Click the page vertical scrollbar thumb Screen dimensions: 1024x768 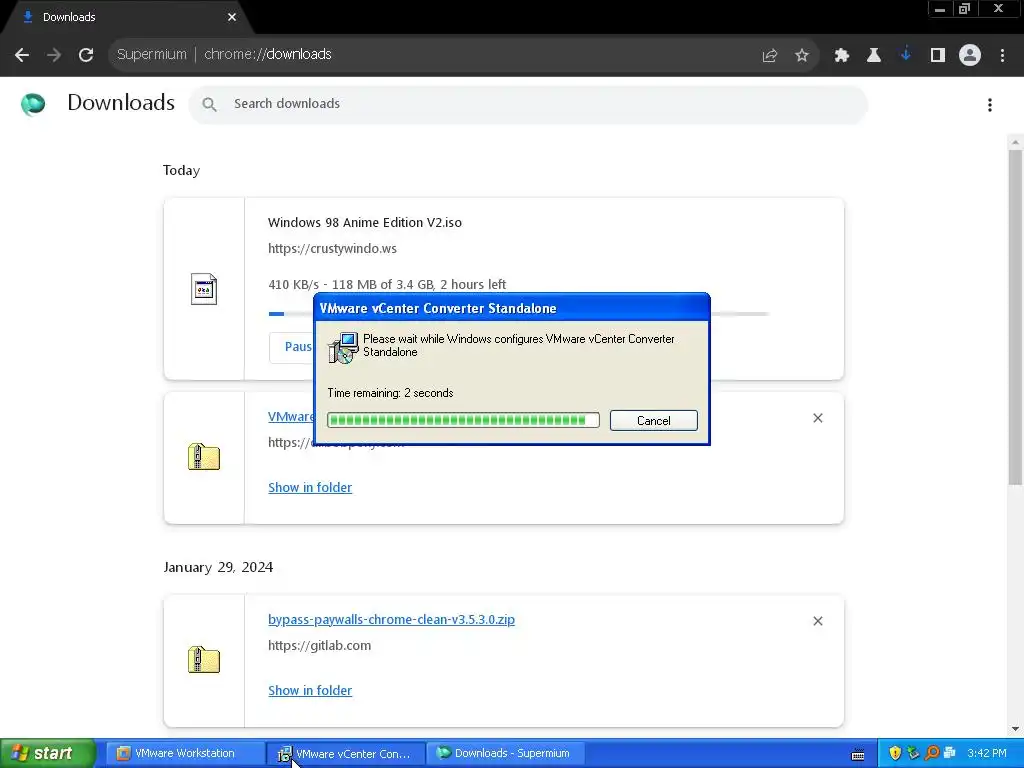(x=1016, y=317)
